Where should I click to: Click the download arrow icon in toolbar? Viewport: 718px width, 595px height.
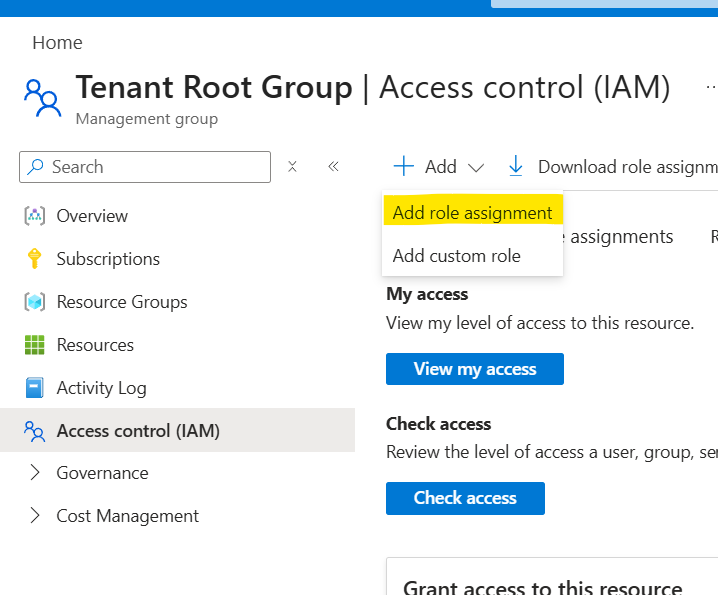[x=516, y=167]
